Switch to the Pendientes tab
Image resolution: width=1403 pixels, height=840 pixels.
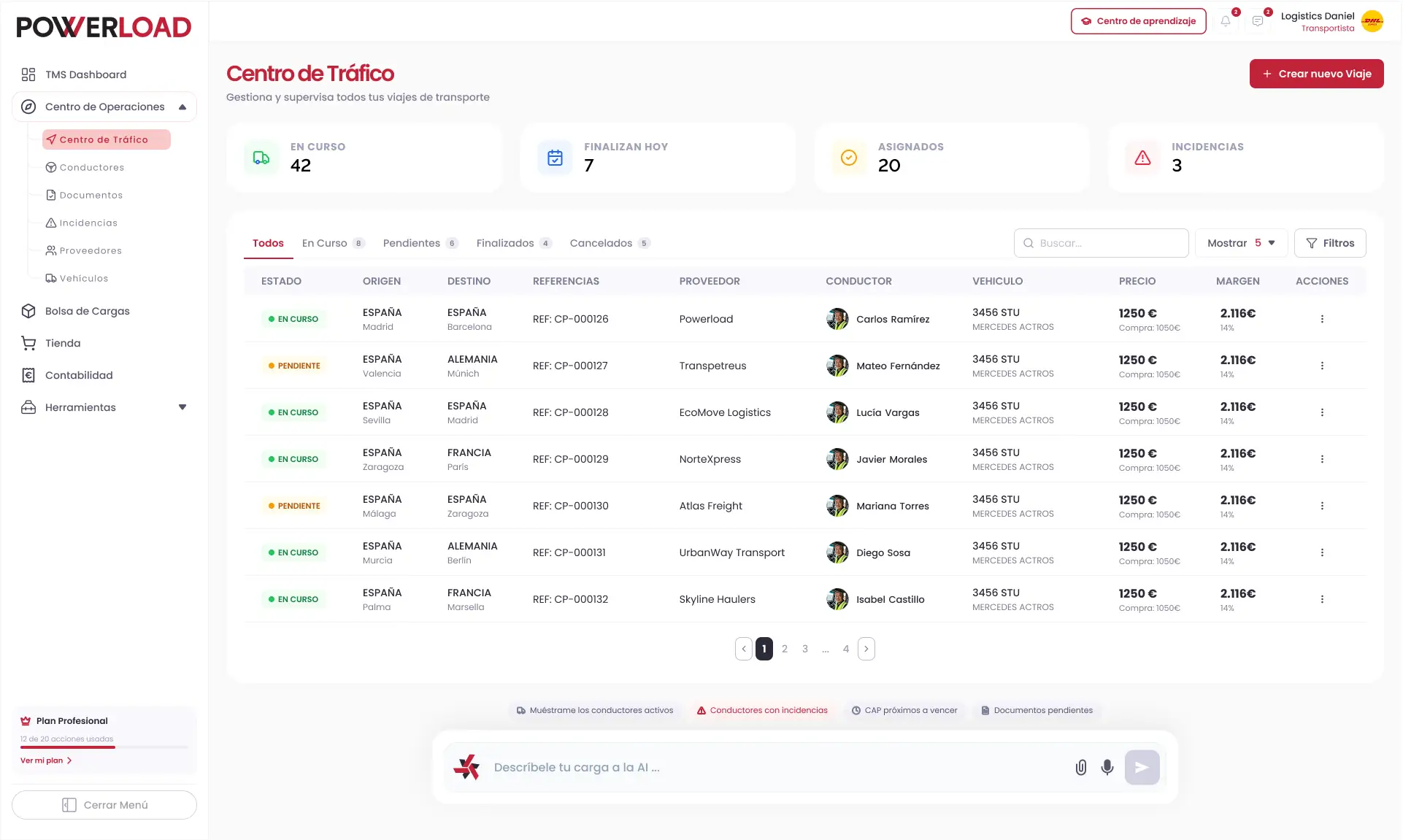(x=420, y=243)
